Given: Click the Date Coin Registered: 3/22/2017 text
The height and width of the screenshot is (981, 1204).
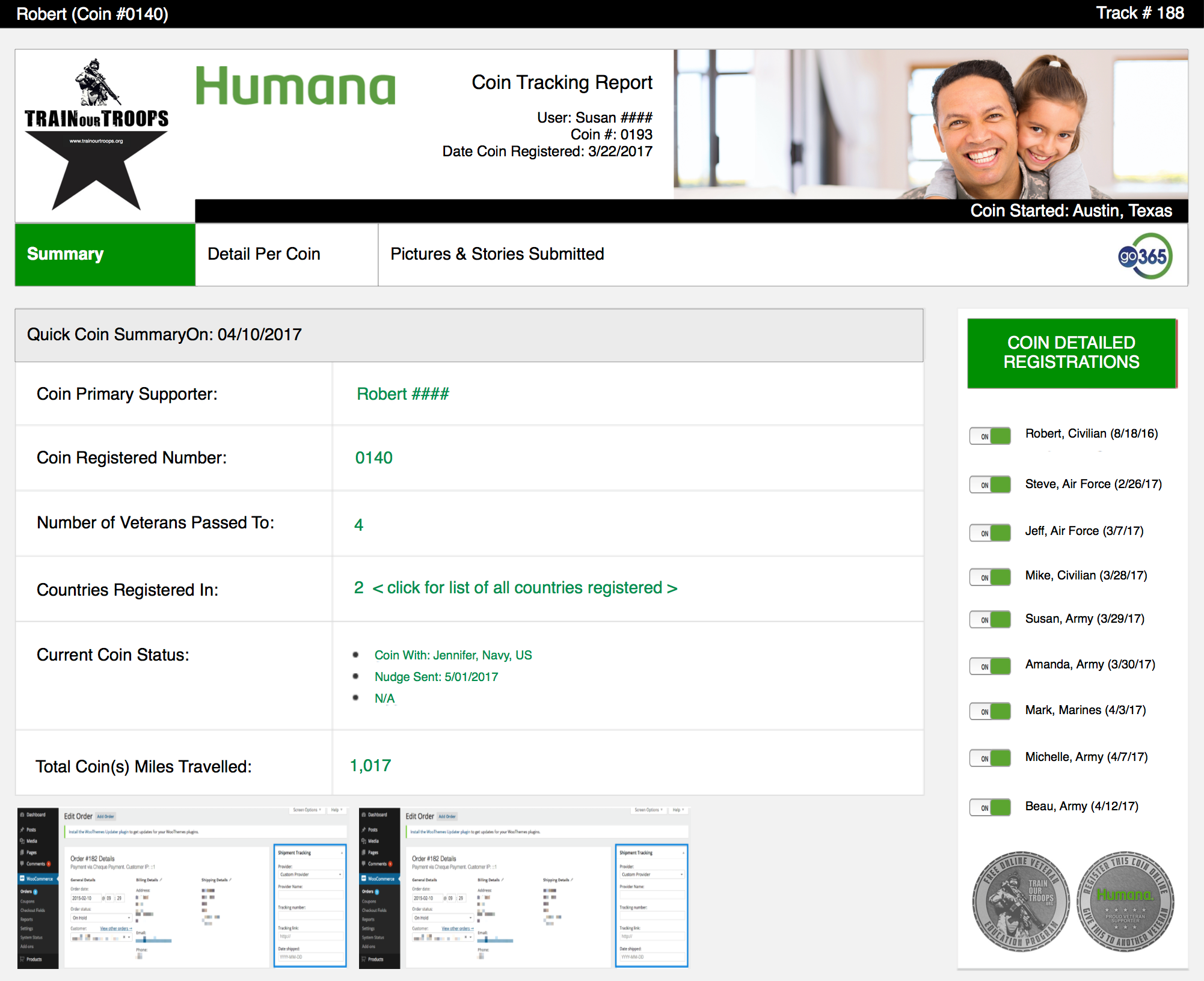Looking at the screenshot, I should pyautogui.click(x=548, y=151).
